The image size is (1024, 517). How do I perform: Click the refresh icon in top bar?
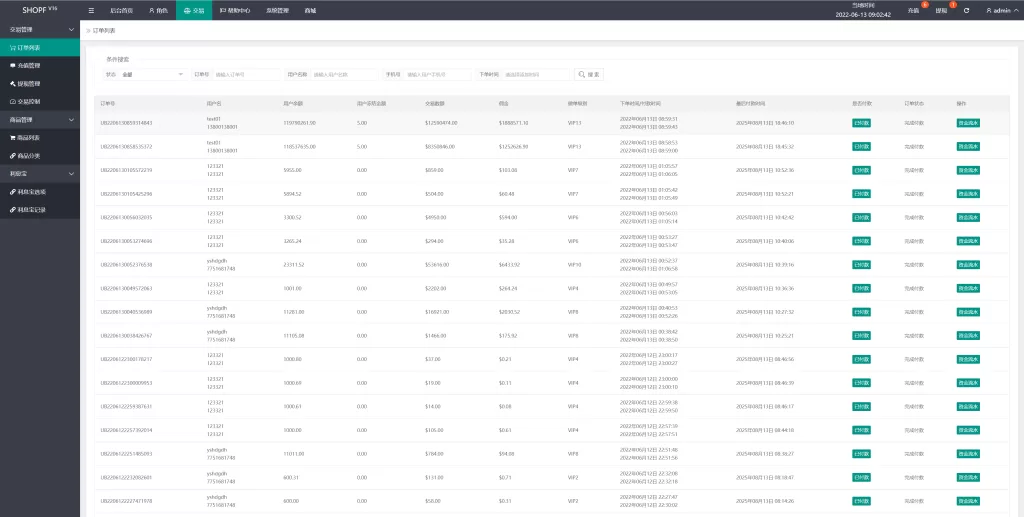(965, 10)
